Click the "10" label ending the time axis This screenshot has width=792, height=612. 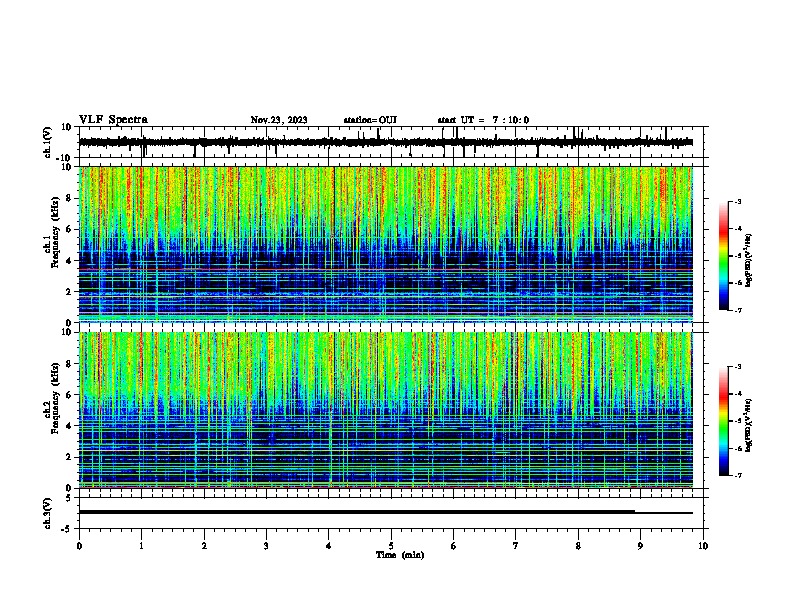tap(703, 546)
